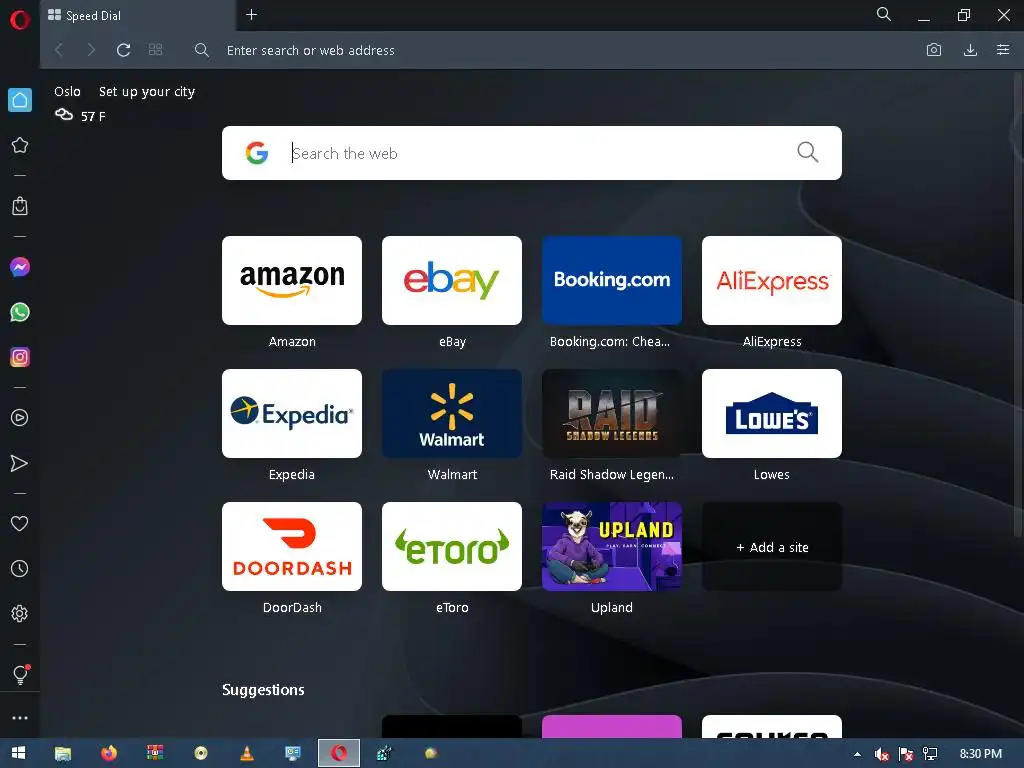Open VLC media player from the taskbar
Viewport: 1024px width, 768px height.
[247, 754]
